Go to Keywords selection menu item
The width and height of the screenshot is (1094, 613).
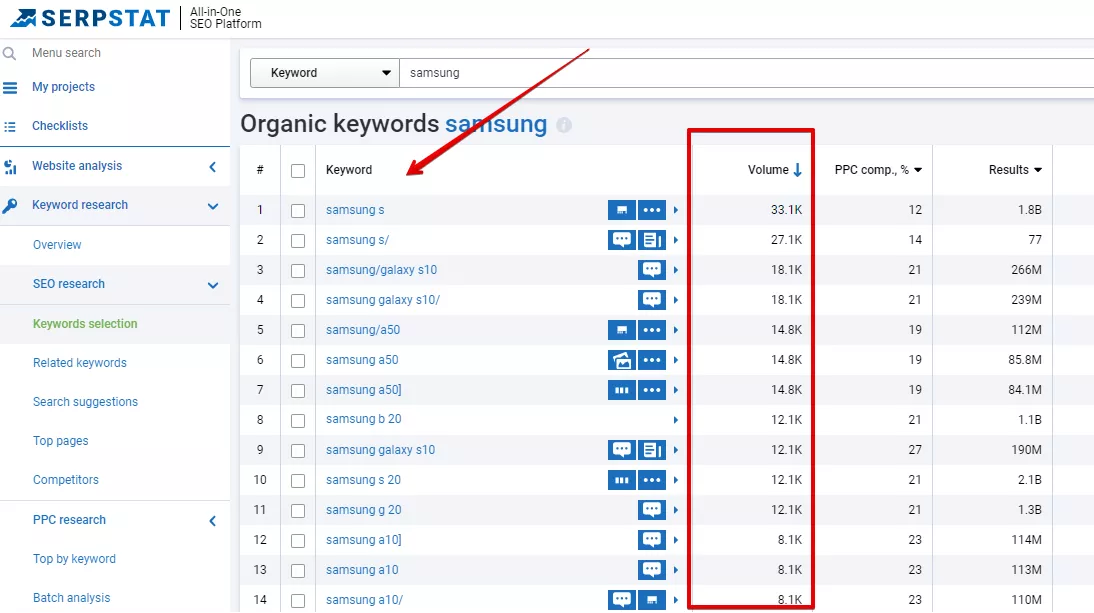[85, 324]
